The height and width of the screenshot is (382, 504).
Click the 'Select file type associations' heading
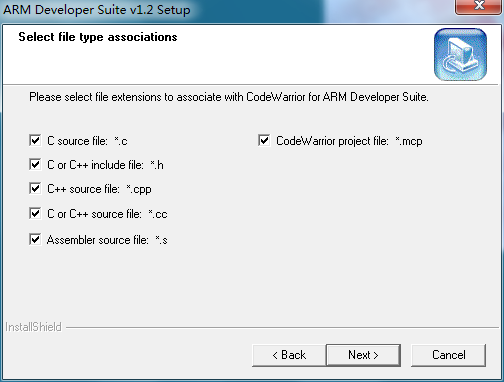pos(98,37)
